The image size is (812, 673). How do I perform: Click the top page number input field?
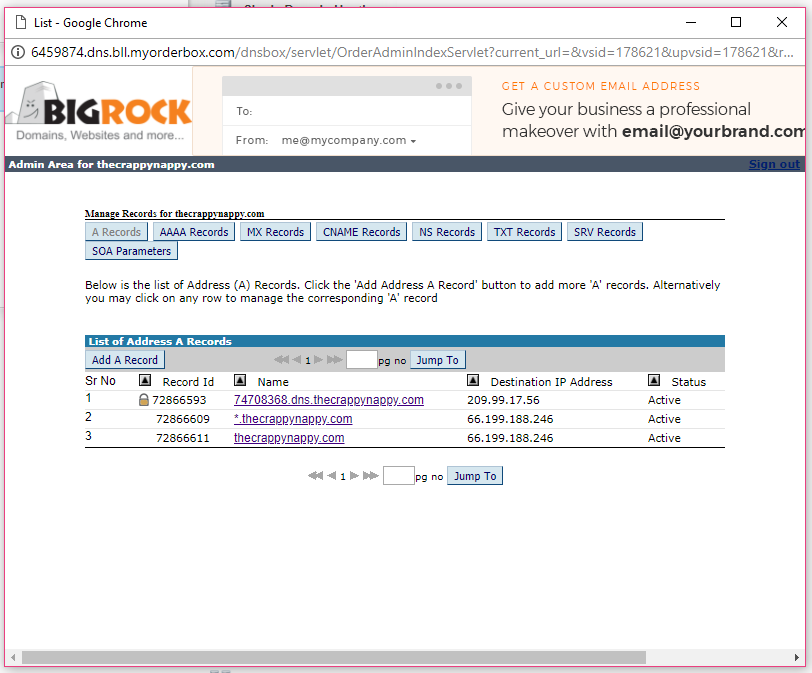361,359
